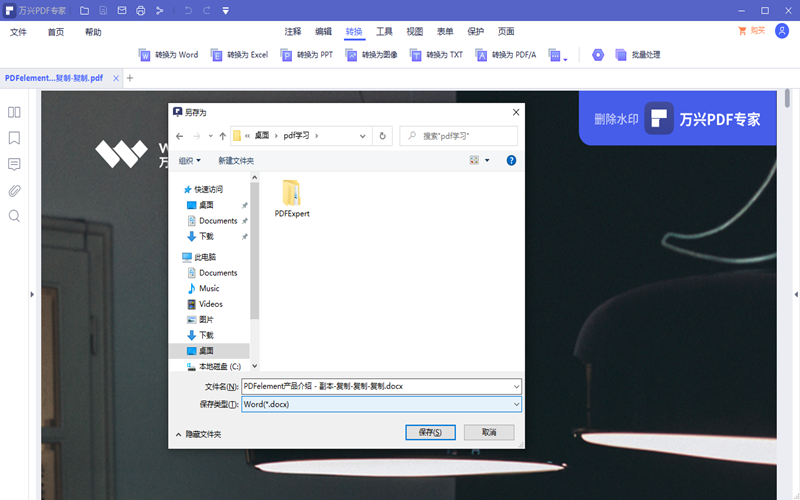The width and height of the screenshot is (800, 500).
Task: Convert PDF to PPT
Action: tap(307, 55)
